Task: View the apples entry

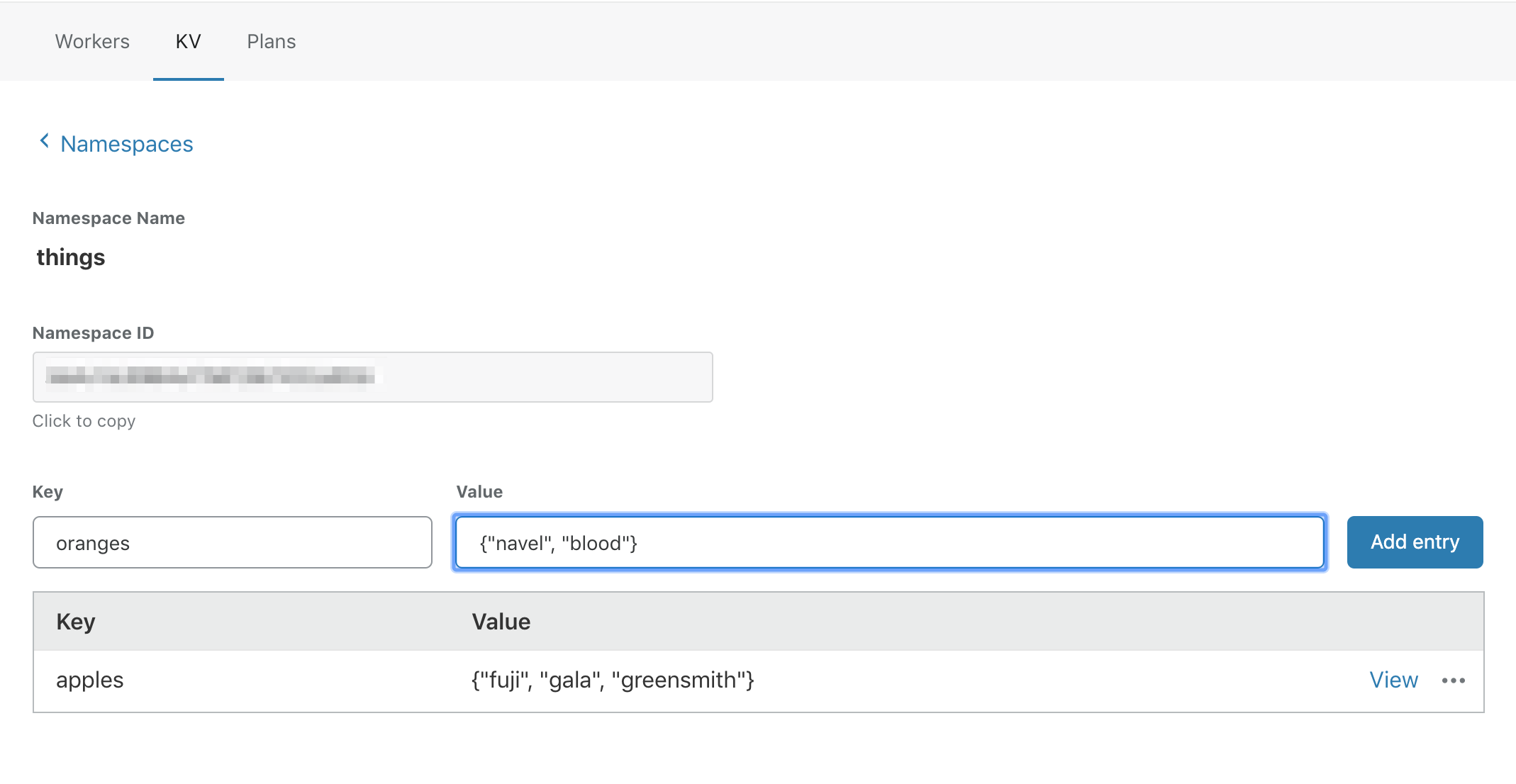Action: [1393, 681]
